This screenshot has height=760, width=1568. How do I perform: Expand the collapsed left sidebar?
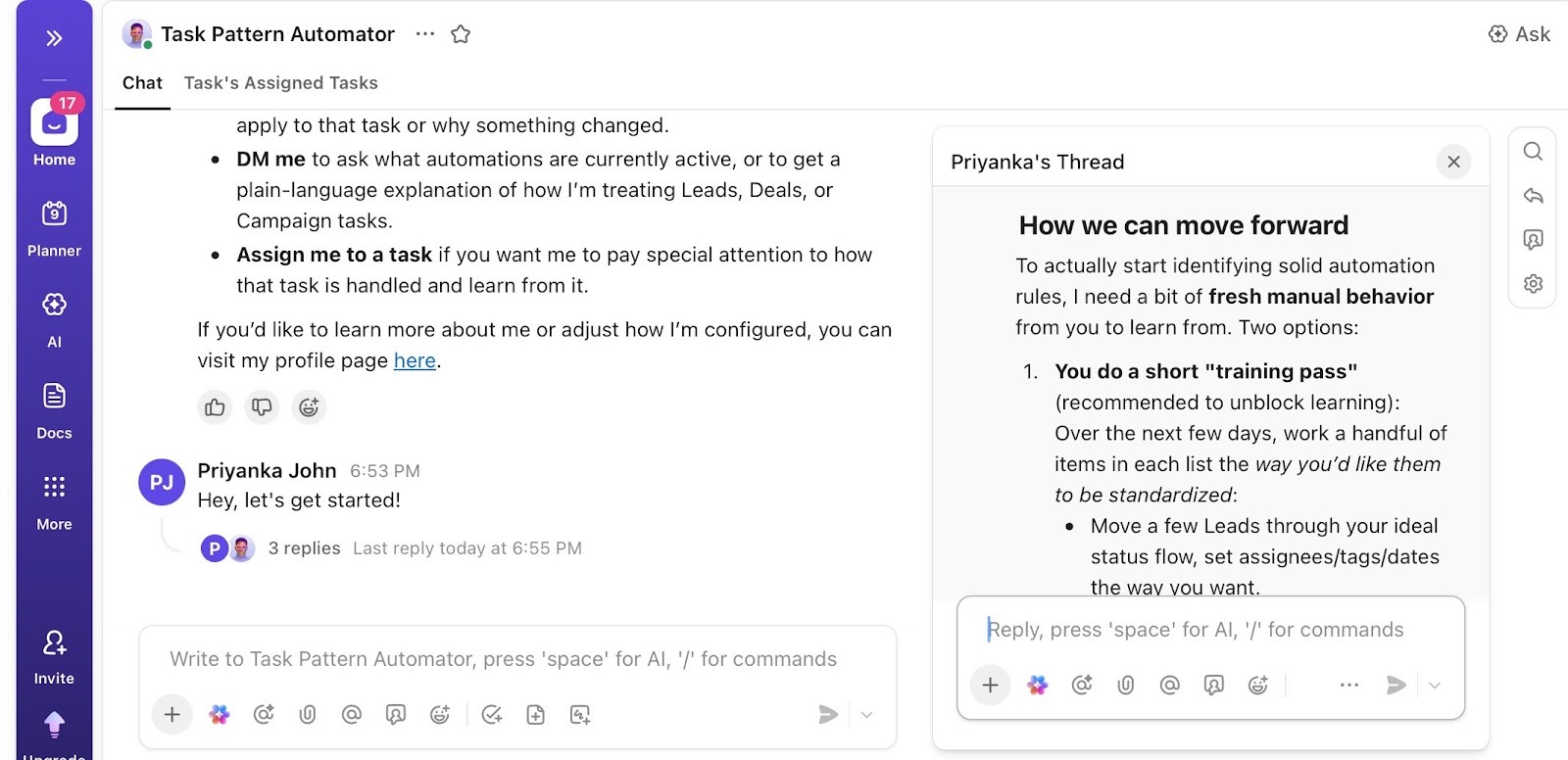(x=54, y=38)
